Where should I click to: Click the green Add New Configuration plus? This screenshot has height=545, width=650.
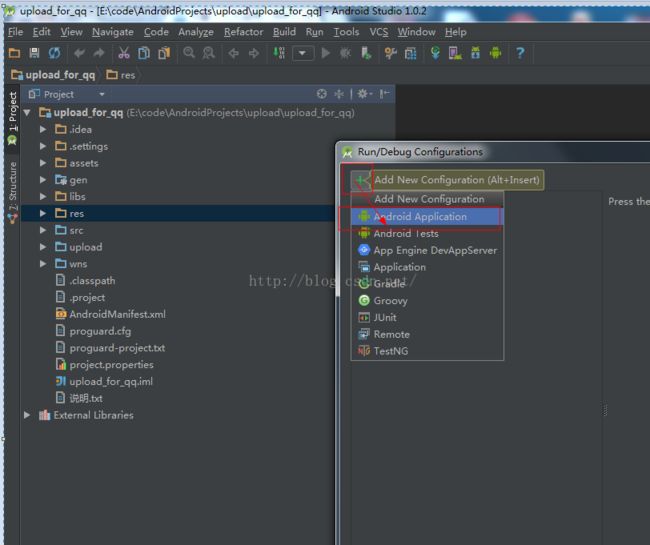[361, 180]
